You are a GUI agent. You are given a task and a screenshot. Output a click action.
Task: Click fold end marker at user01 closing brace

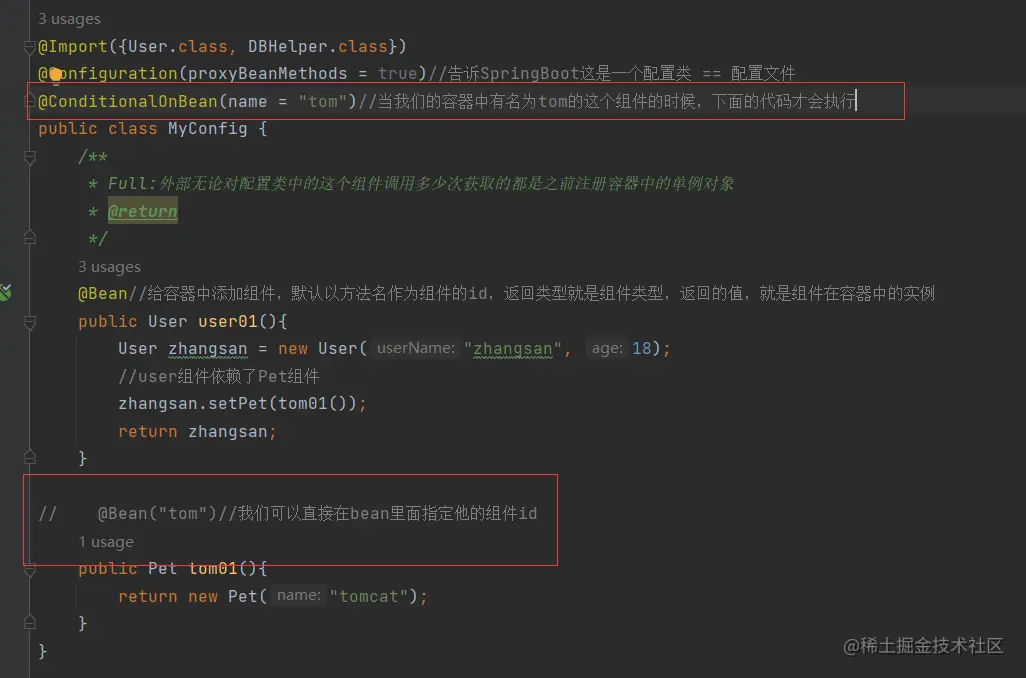tap(29, 457)
